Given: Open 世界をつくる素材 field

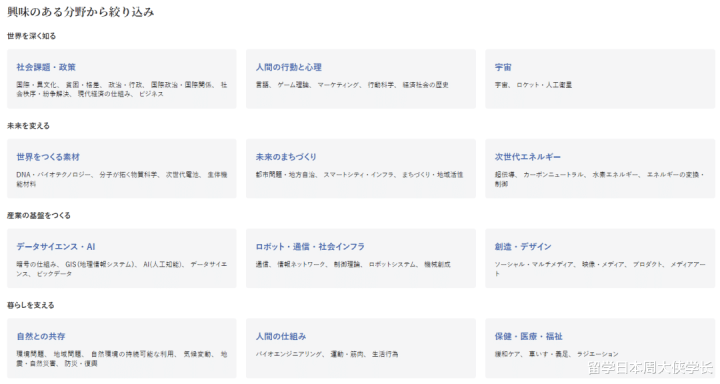Looking at the screenshot, I should [x=122, y=169].
